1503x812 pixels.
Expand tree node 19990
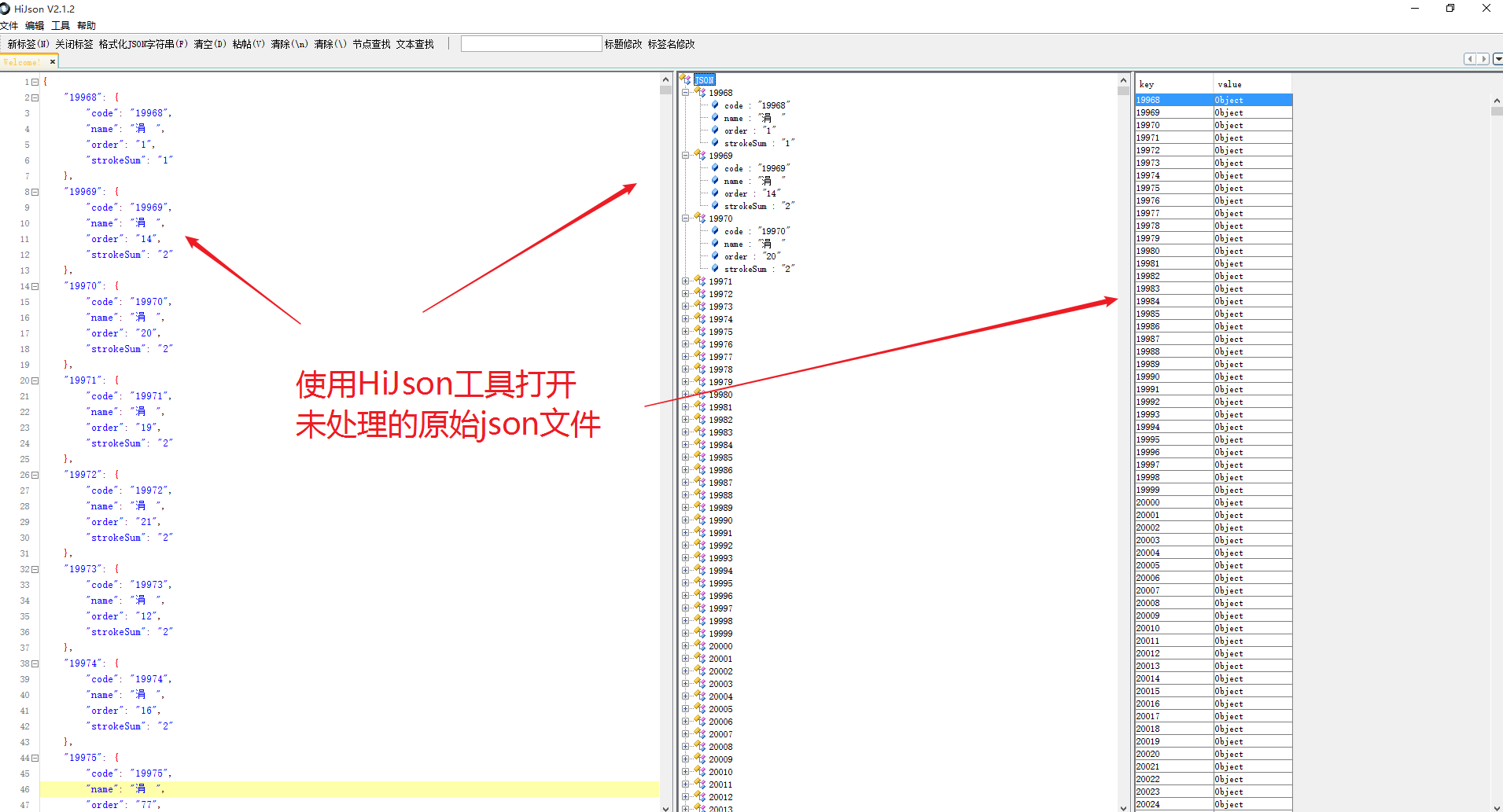[686, 520]
